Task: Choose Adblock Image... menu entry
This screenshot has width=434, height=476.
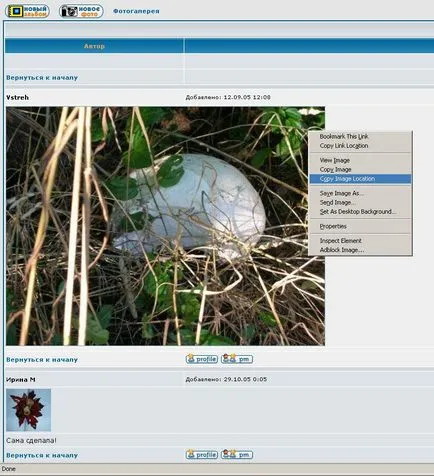Action: click(360, 250)
